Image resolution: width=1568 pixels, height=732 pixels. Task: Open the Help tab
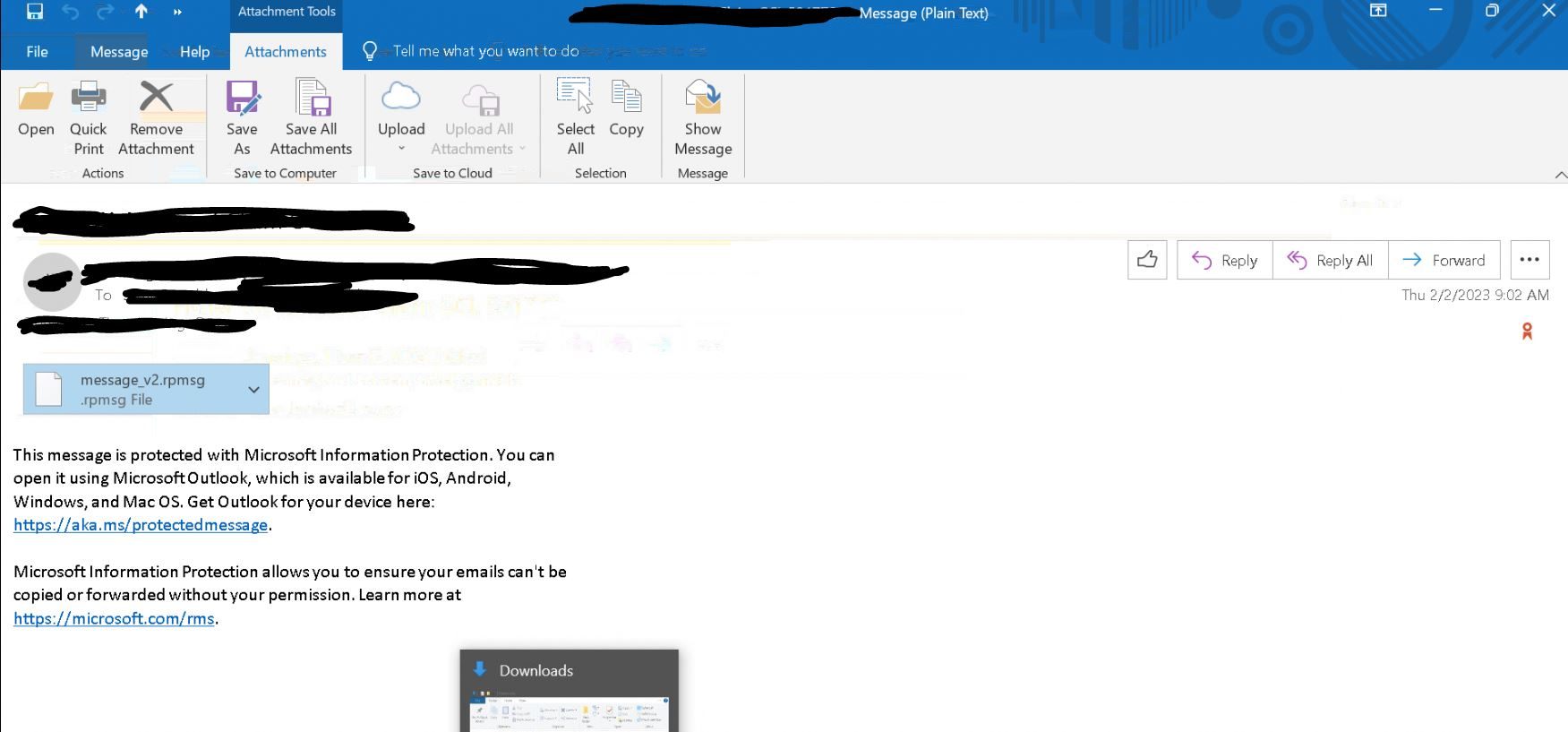(x=194, y=52)
